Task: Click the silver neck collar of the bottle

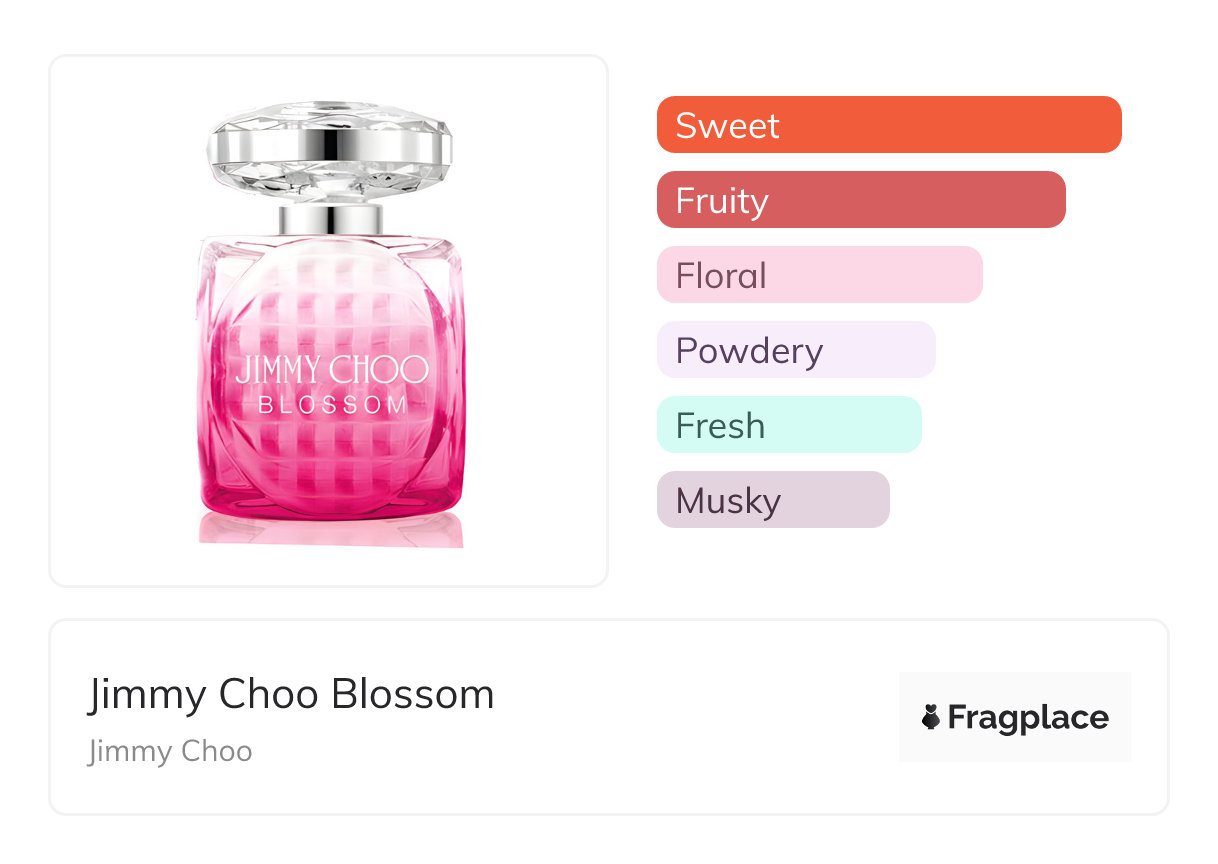Action: [330, 219]
